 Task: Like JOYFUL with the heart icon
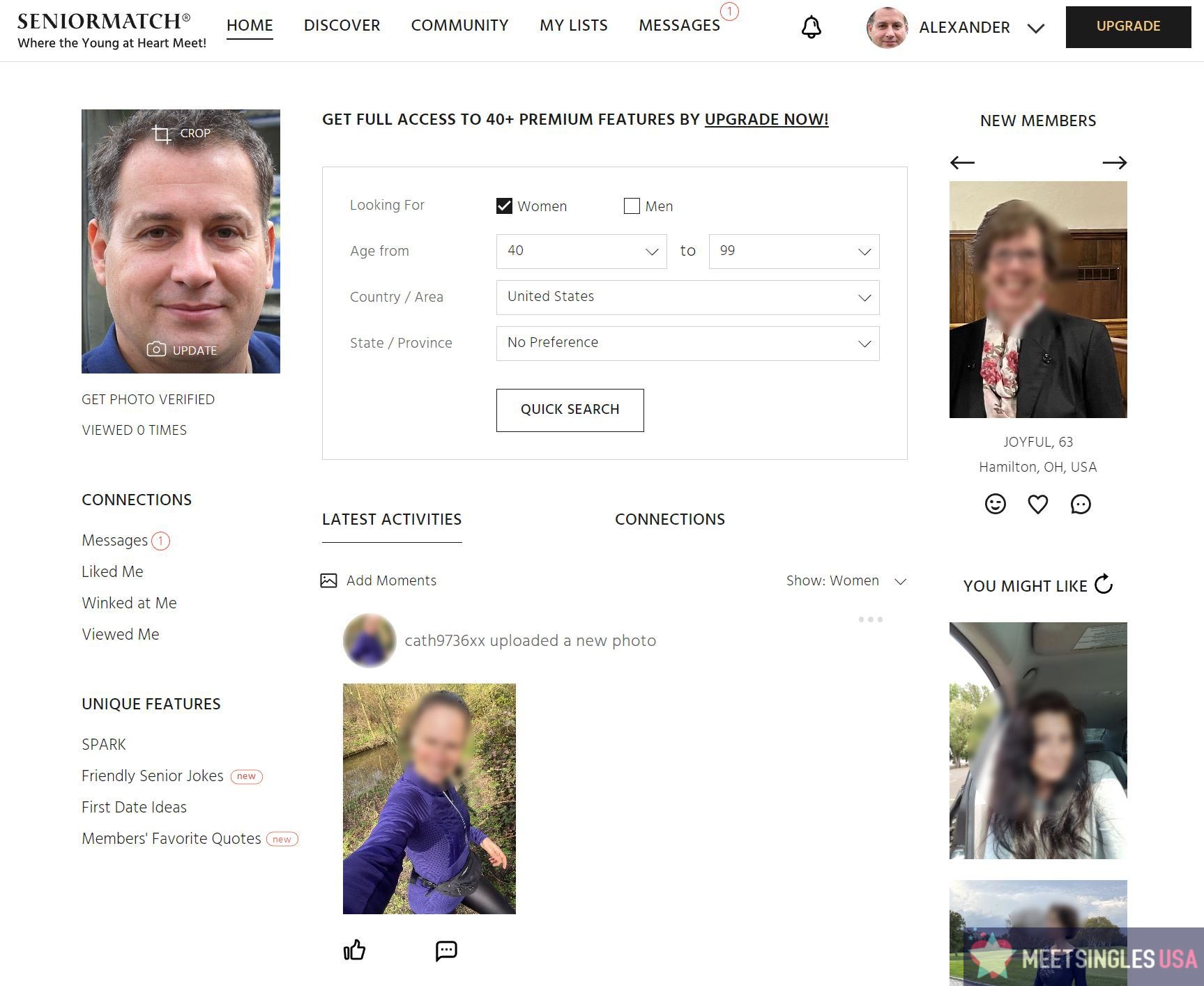[x=1038, y=504]
